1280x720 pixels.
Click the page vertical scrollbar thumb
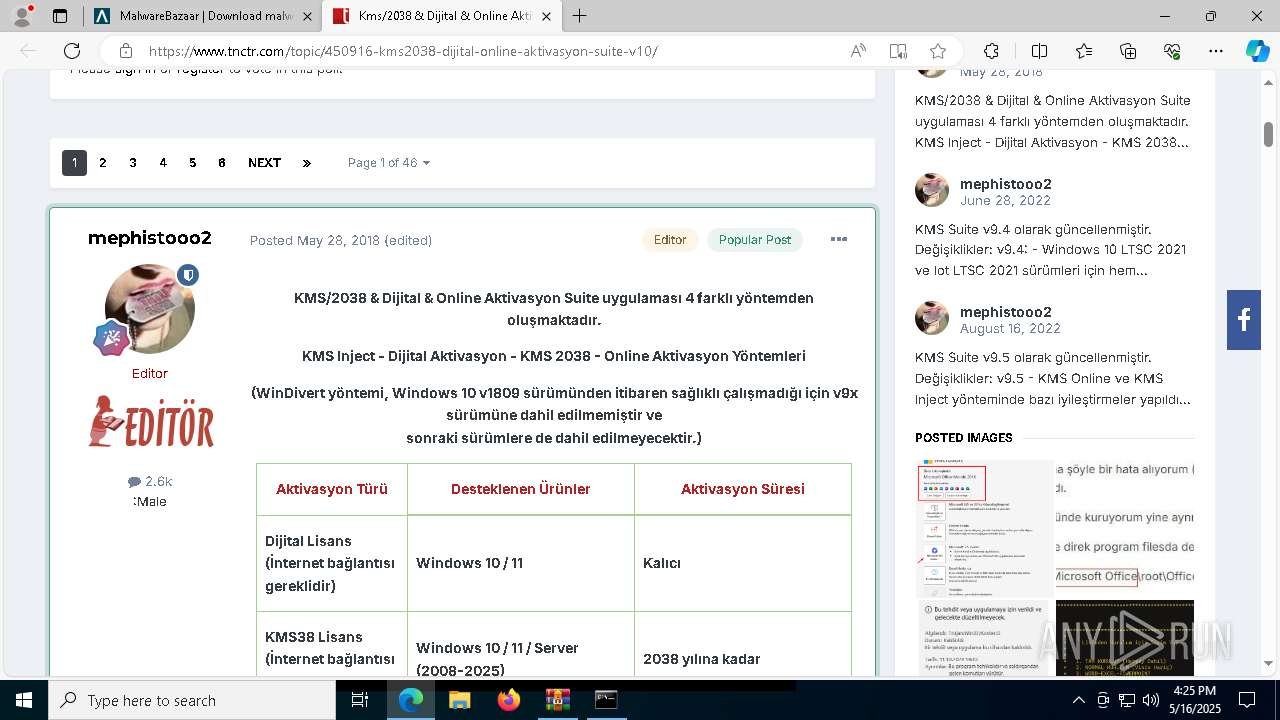[x=1268, y=134]
